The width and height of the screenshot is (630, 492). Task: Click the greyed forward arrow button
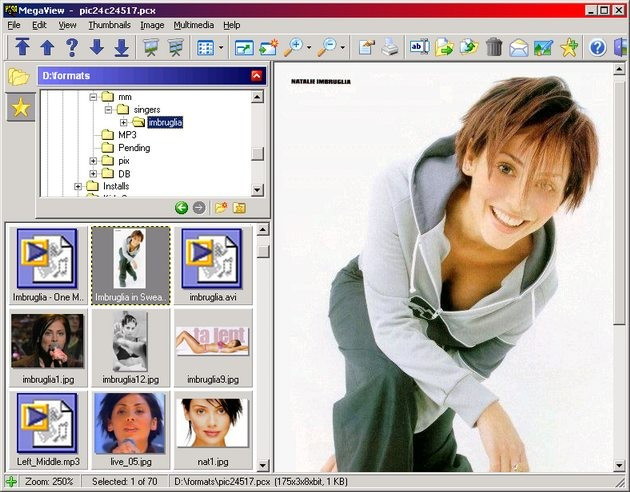click(x=199, y=208)
